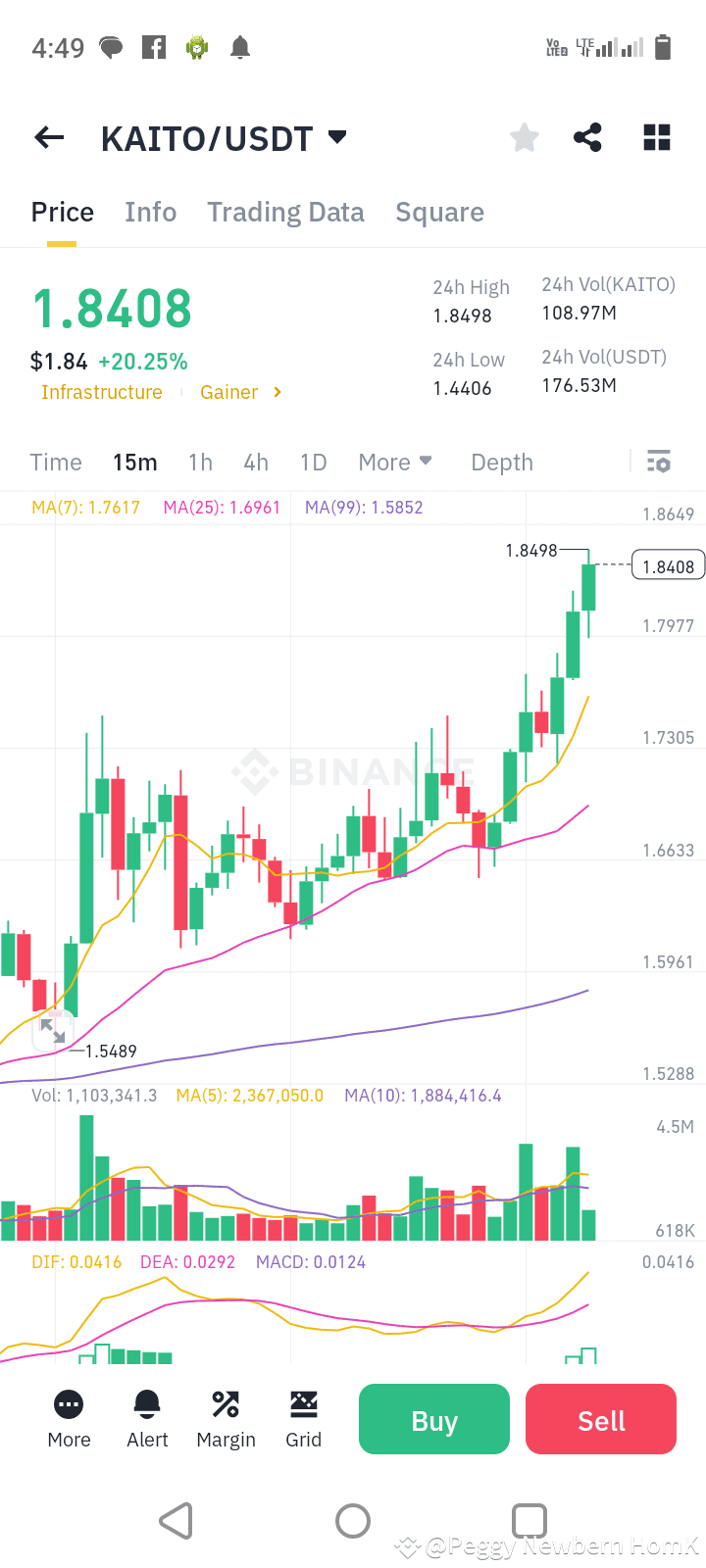Tap the back arrow icon
This screenshot has height=1568, width=706.
[x=49, y=138]
